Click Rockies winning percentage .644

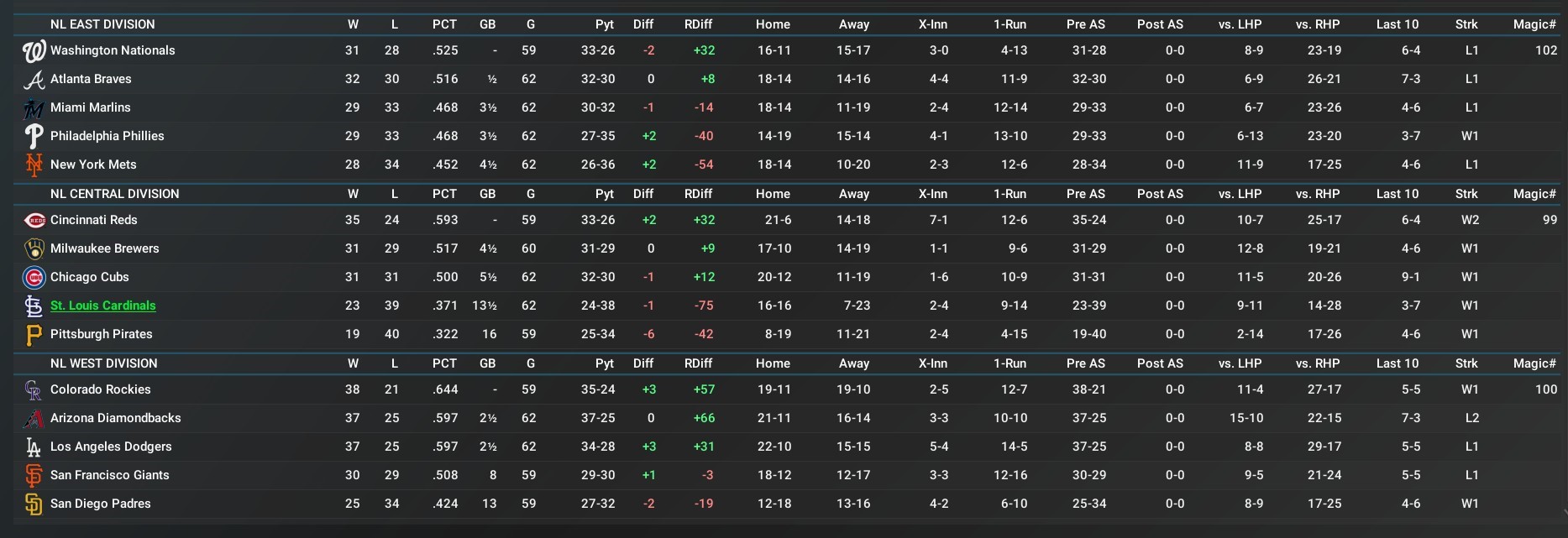click(x=445, y=389)
